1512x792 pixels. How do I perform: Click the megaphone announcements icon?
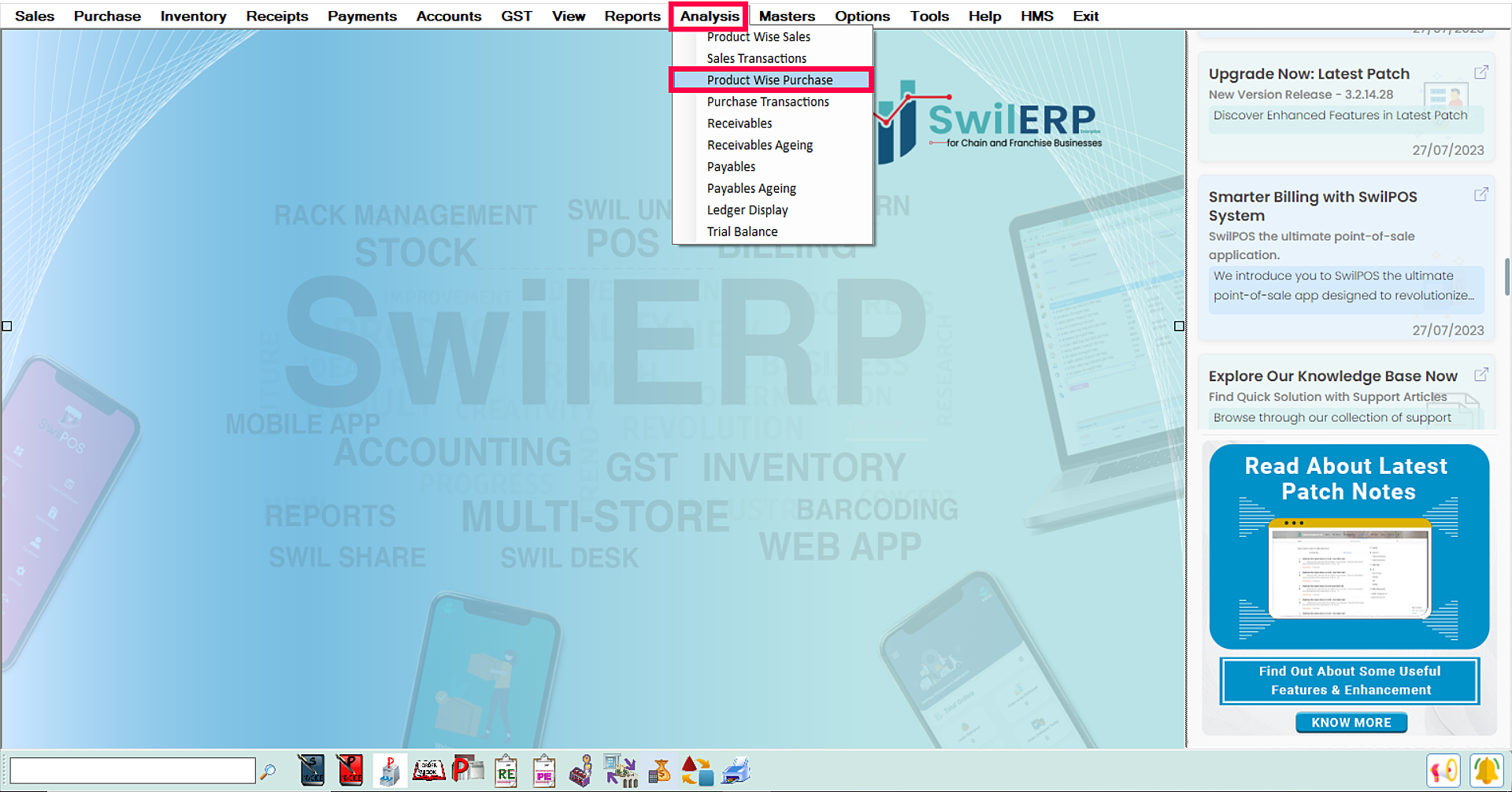1443,770
